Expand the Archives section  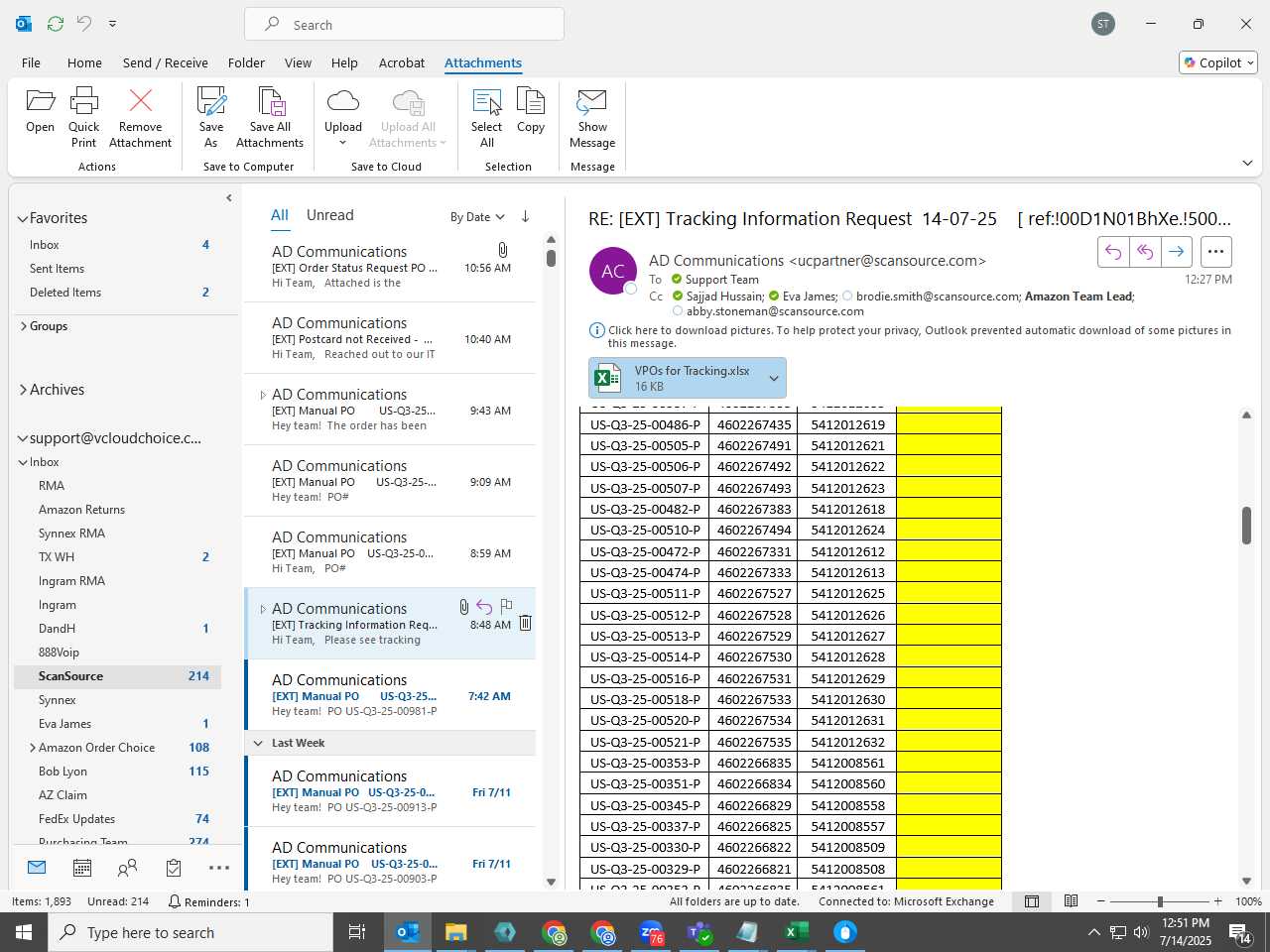click(x=23, y=390)
